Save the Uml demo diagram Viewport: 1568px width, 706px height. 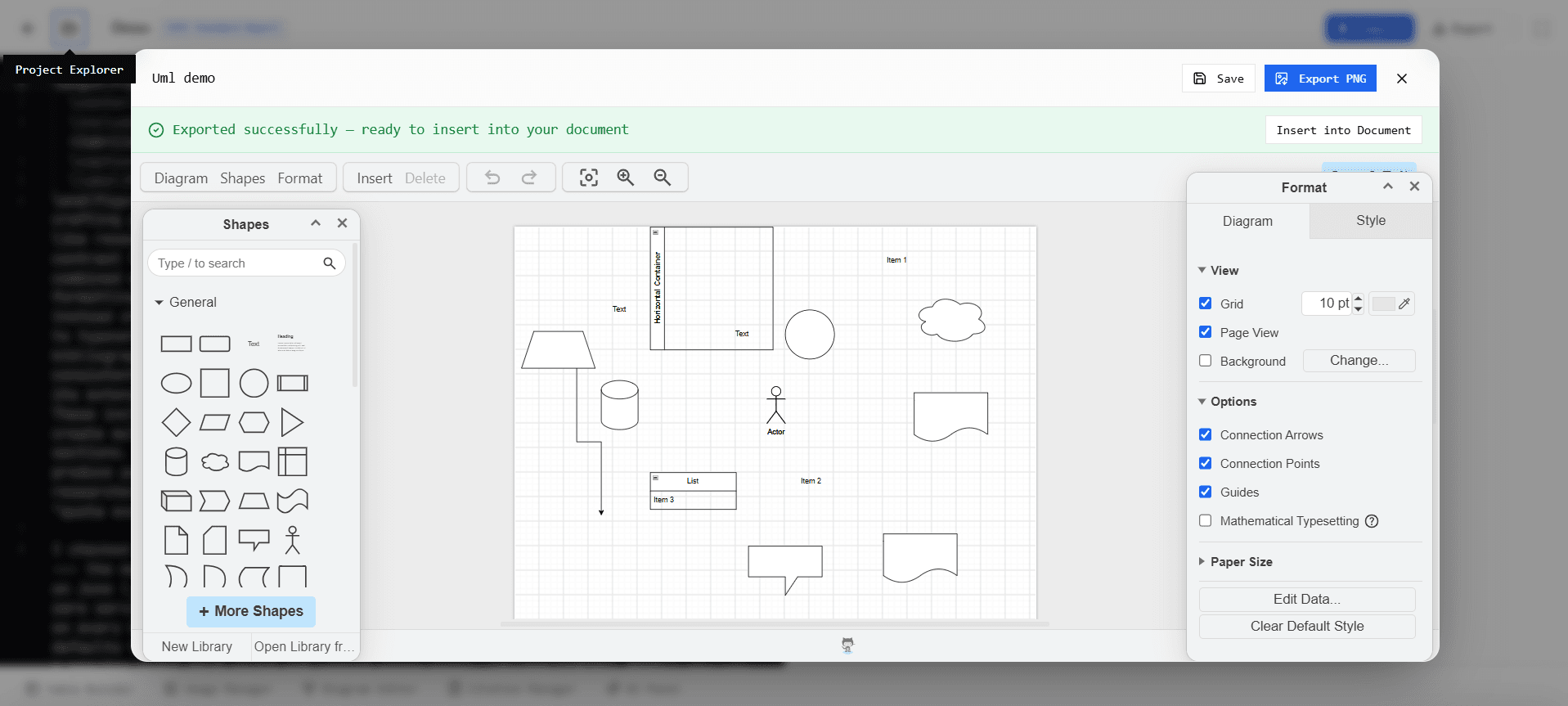click(x=1219, y=79)
